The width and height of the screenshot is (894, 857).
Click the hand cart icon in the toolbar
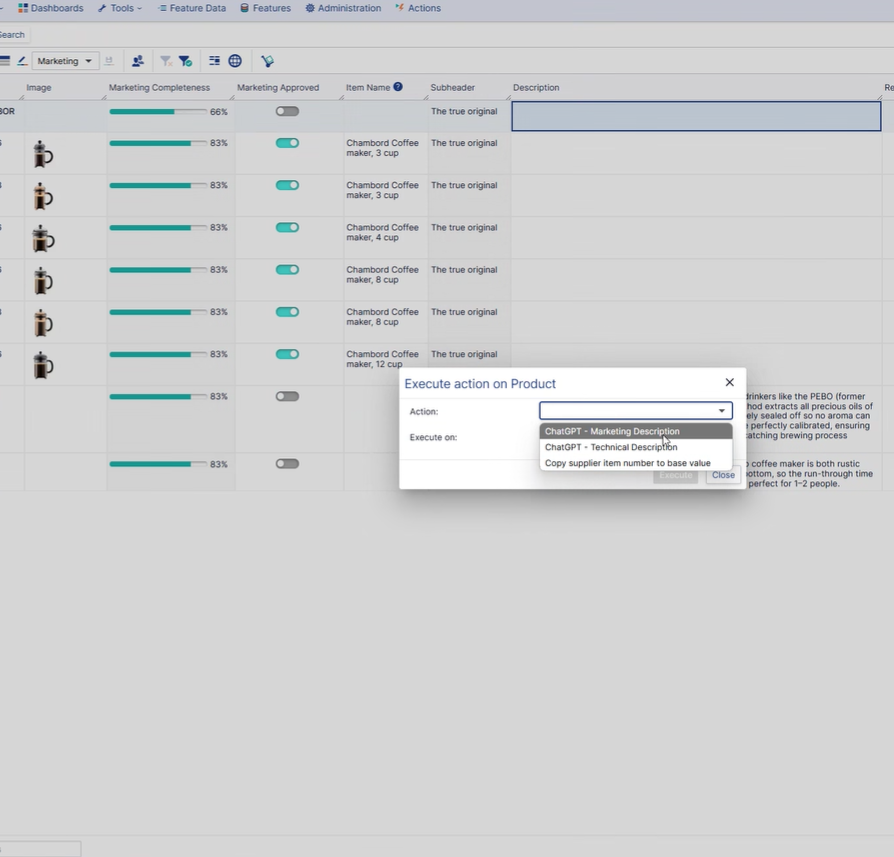point(267,61)
